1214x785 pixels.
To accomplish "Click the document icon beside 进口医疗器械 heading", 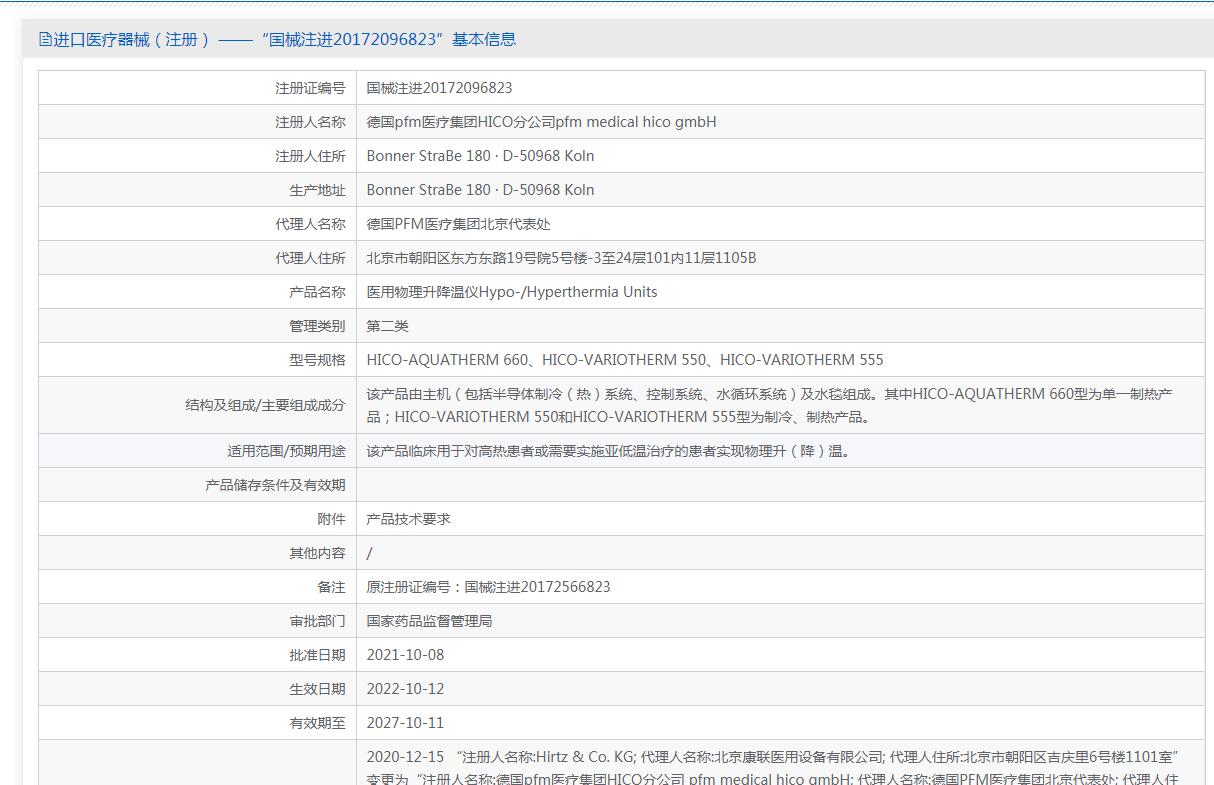I will tap(45, 40).
